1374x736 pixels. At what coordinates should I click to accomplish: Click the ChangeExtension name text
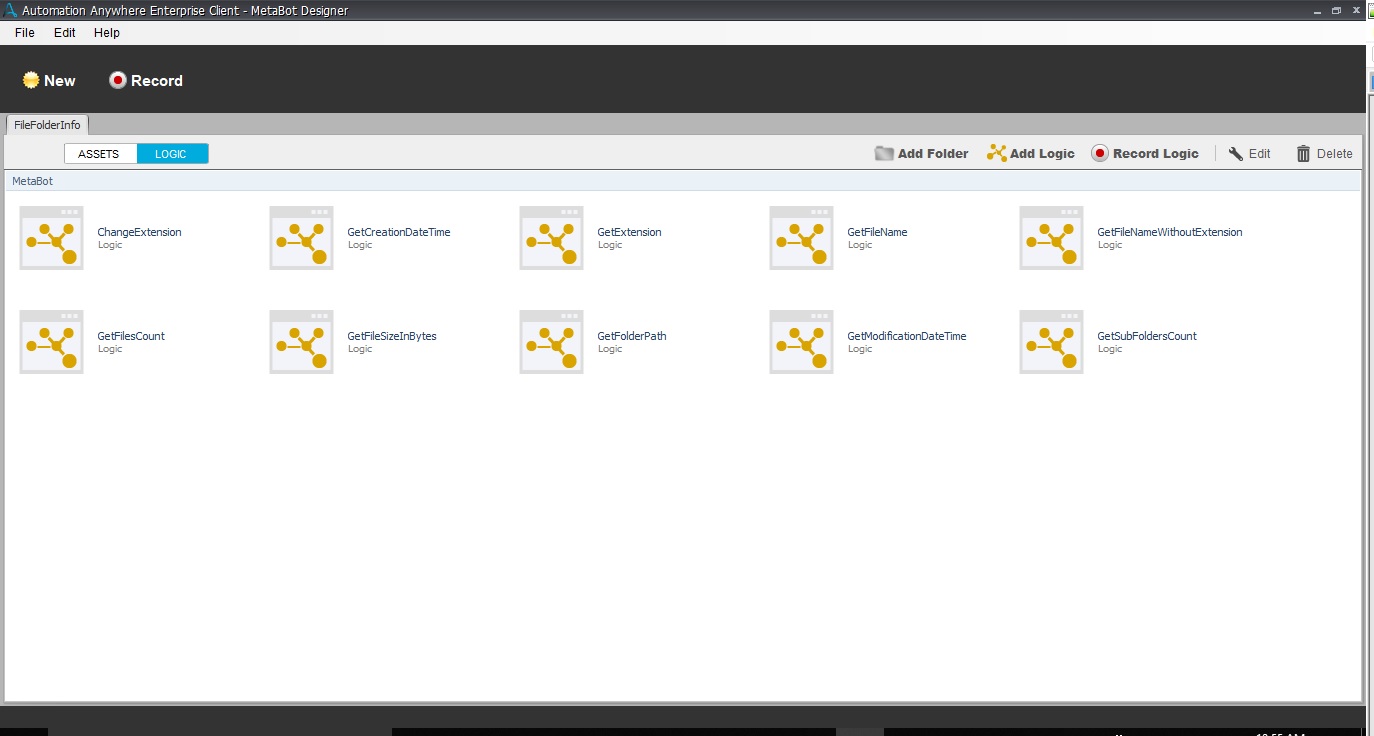(x=139, y=232)
